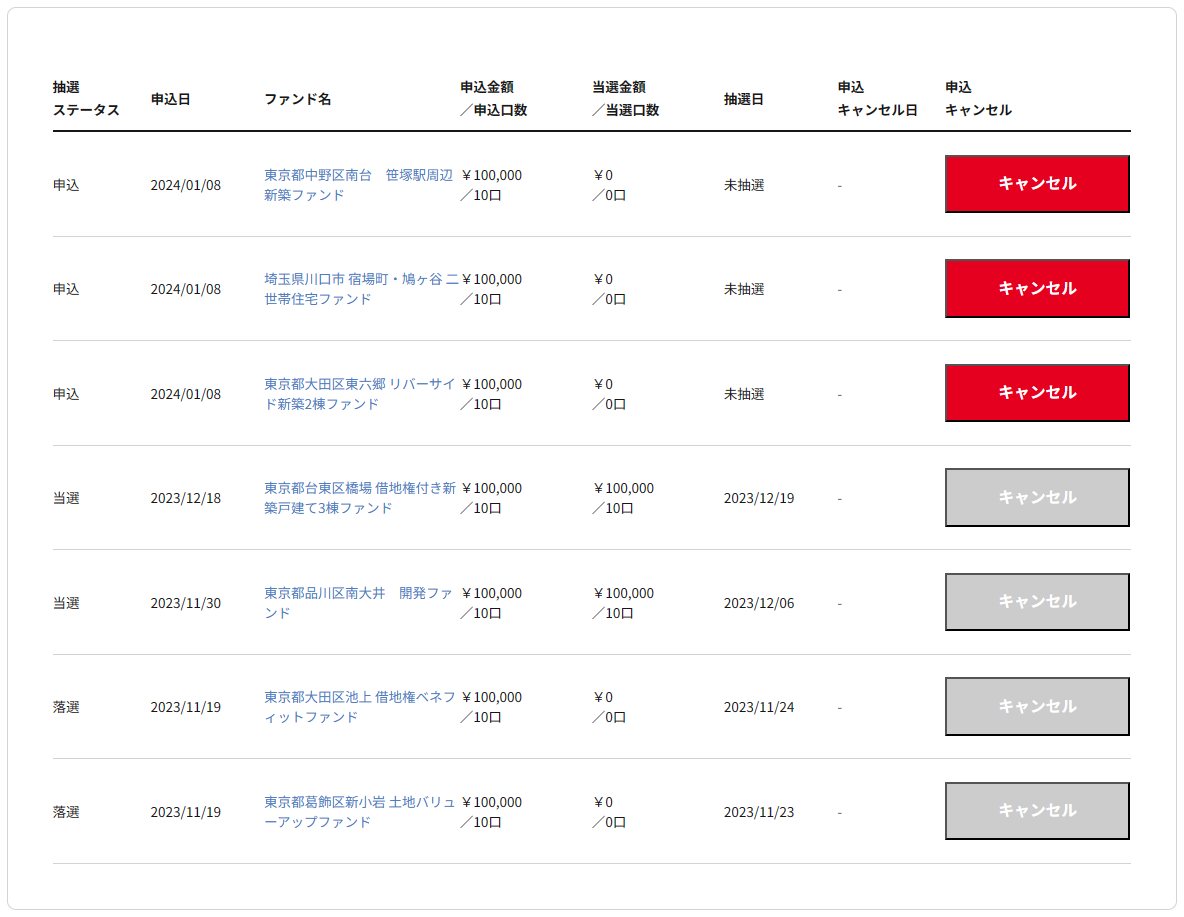1184x917 pixels.
Task: Click 申込 status in the 中野区南台 row
Action: coord(66,185)
